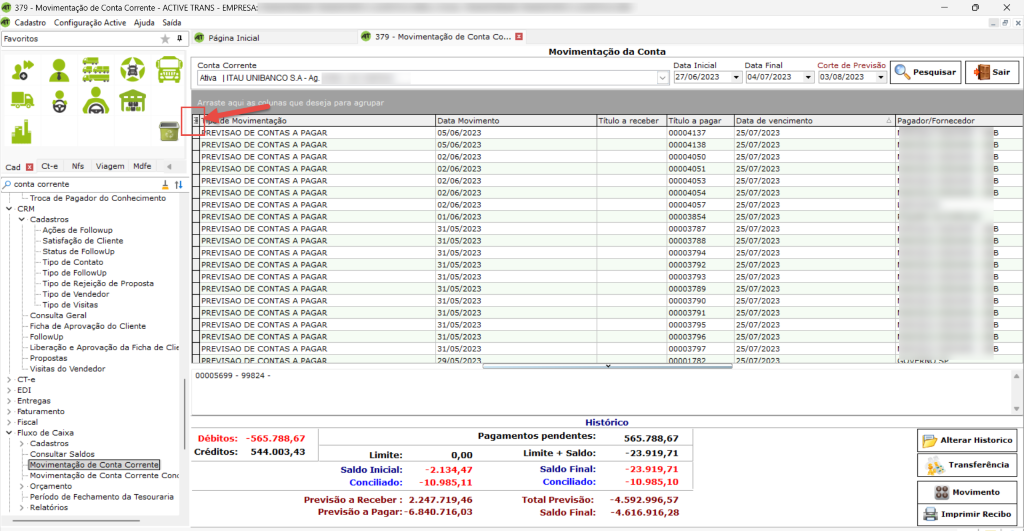Click the star badge truck favorite icon
Viewport: 1024px width, 531px height.
click(133, 70)
